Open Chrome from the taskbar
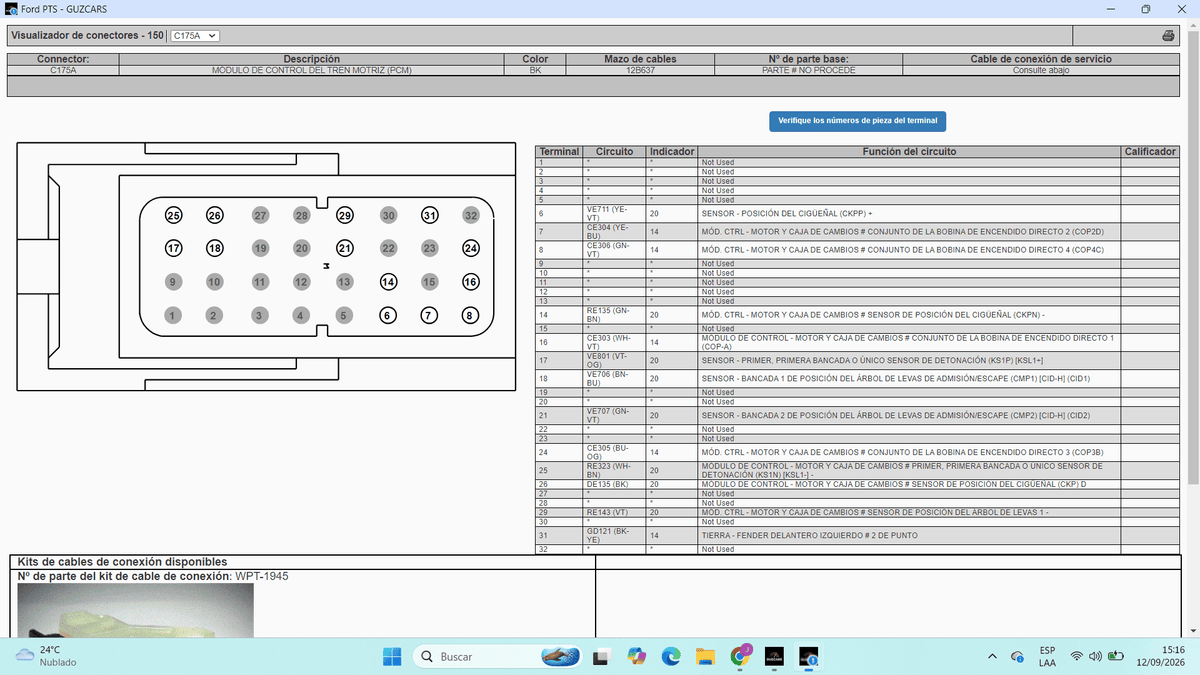Screen dimensions: 1200x675 click(x=740, y=656)
